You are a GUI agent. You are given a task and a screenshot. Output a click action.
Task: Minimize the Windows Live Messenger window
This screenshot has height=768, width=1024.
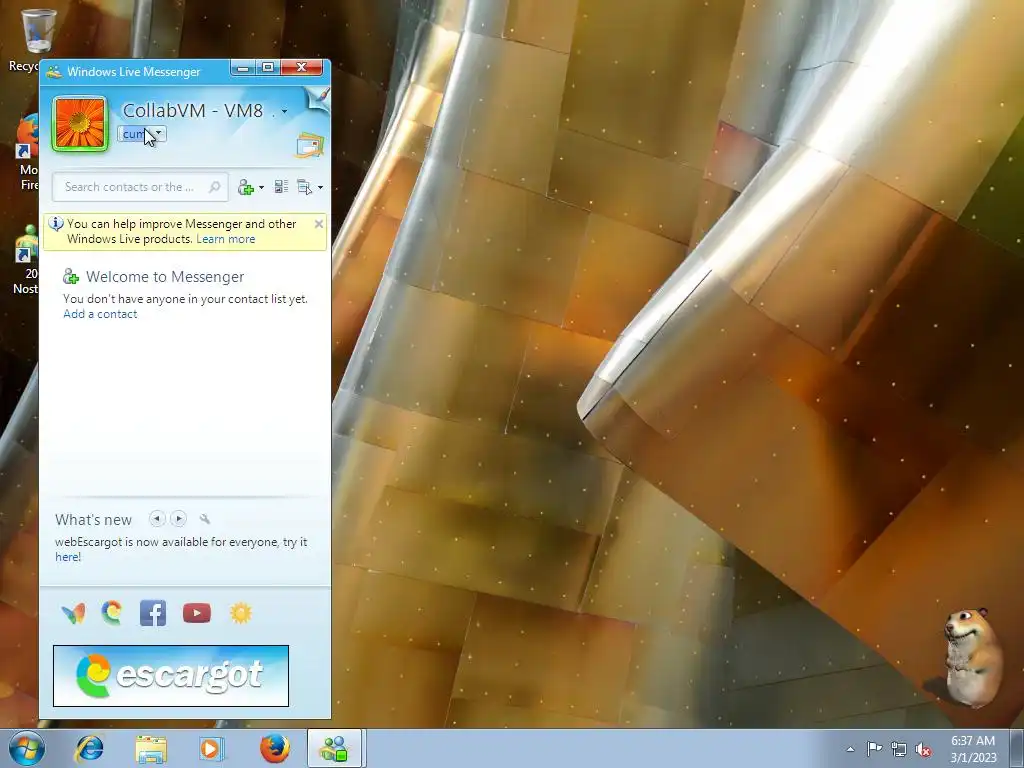(x=243, y=67)
